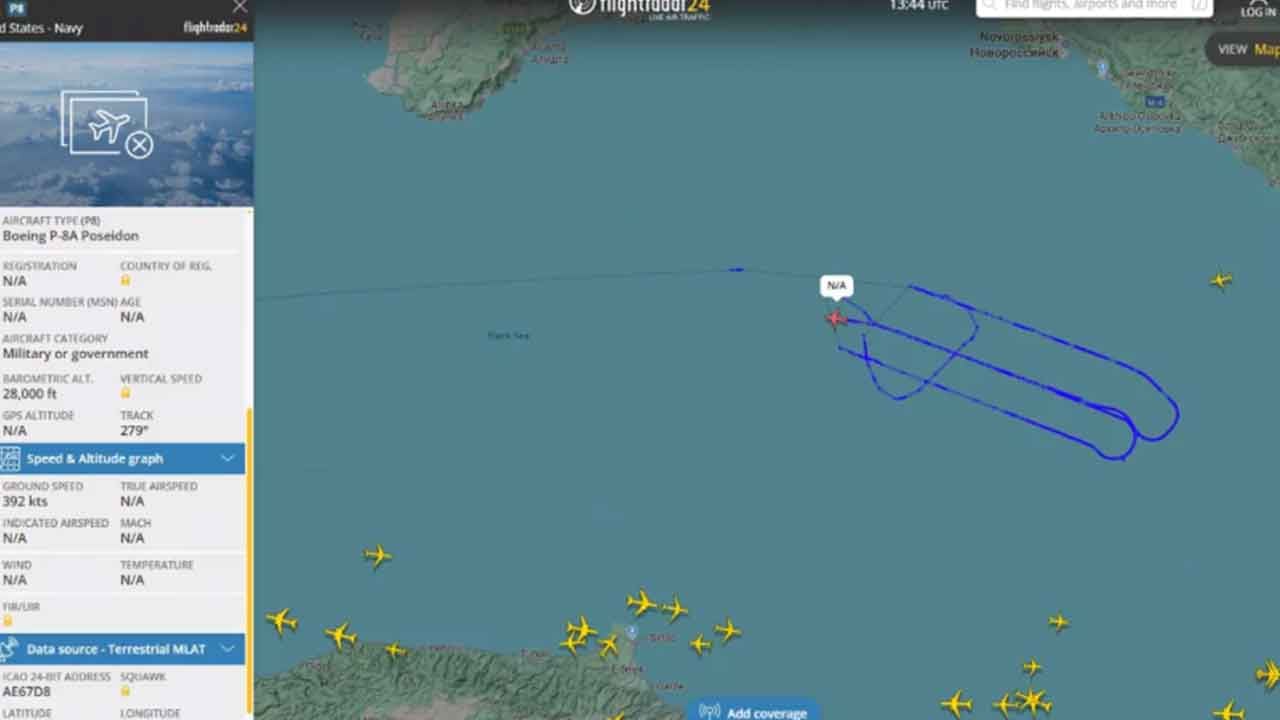Click the Add coverage button

click(753, 710)
